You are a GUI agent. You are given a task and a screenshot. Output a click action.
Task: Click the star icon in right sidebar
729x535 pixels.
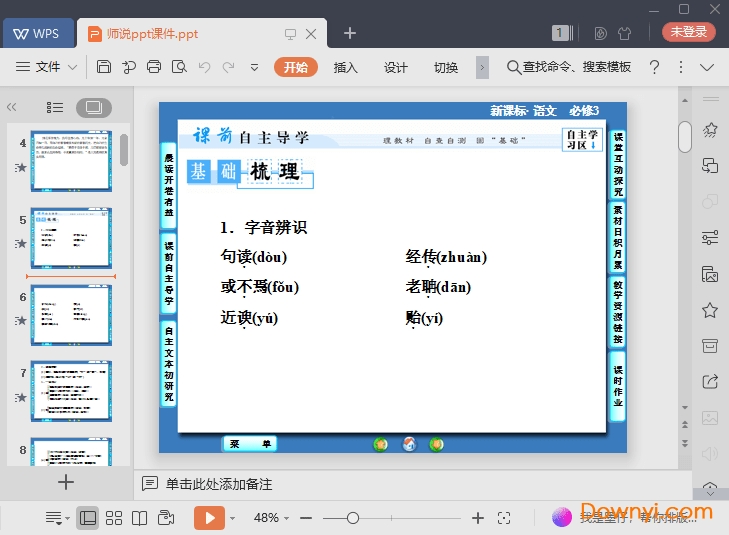(710, 310)
